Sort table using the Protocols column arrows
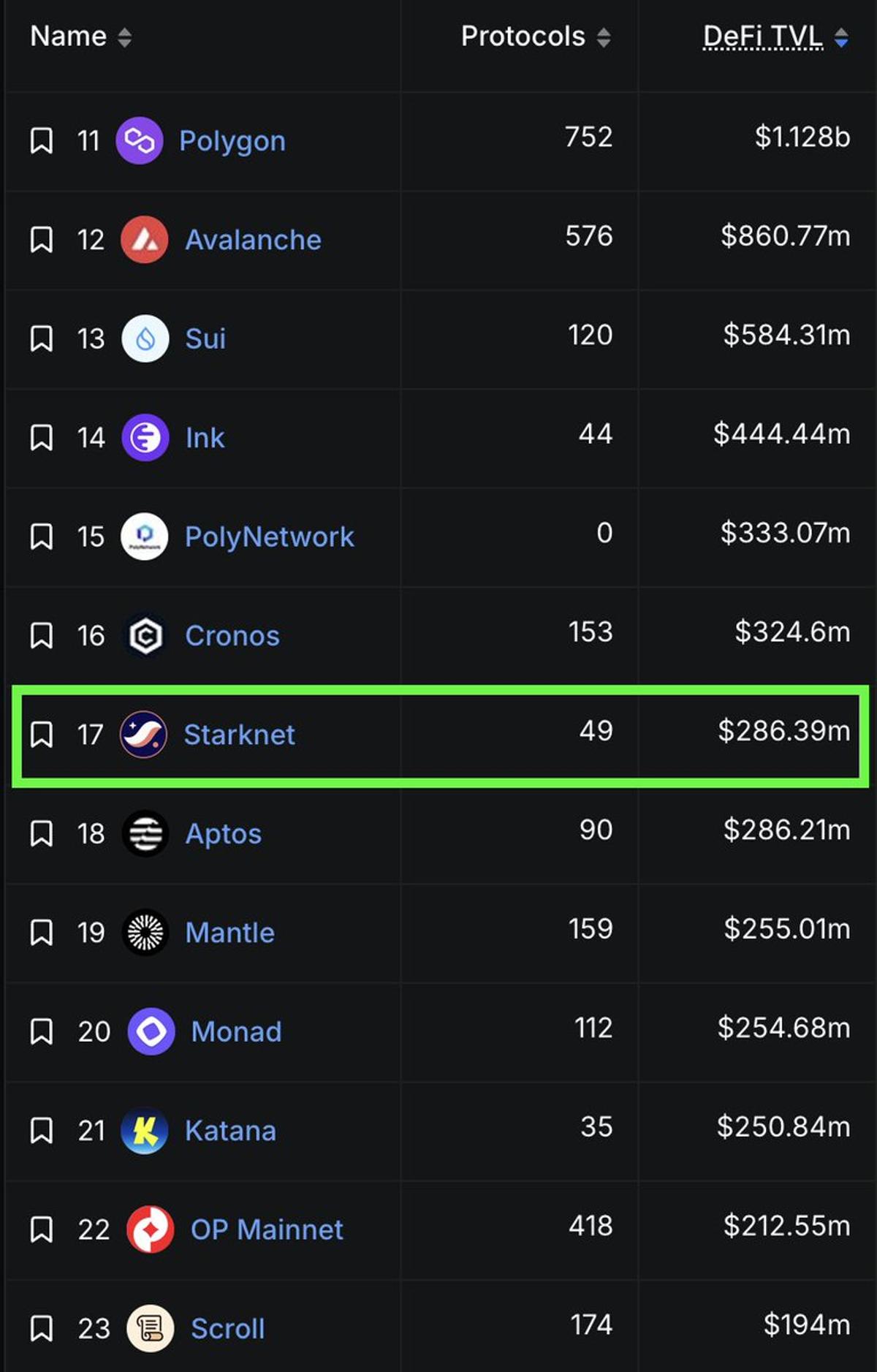877x1372 pixels. (x=604, y=36)
